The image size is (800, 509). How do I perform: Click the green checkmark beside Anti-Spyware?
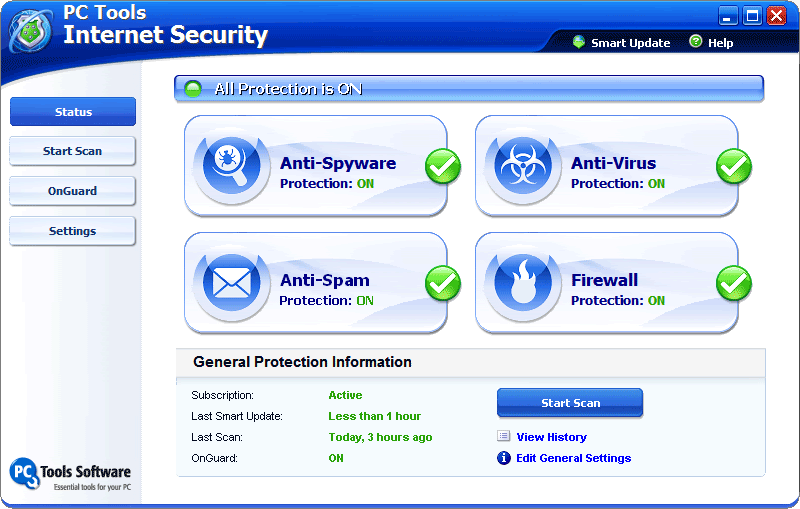pyautogui.click(x=443, y=166)
